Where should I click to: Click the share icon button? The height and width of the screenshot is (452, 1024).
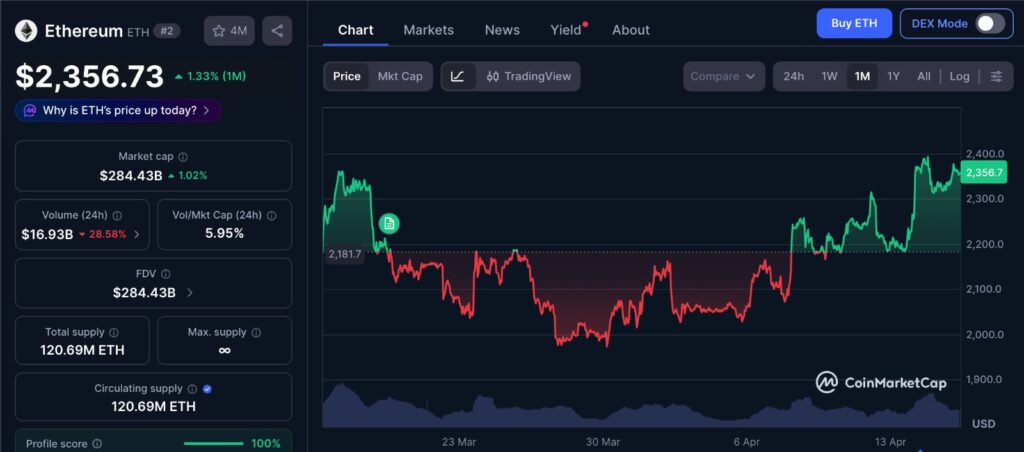[277, 31]
